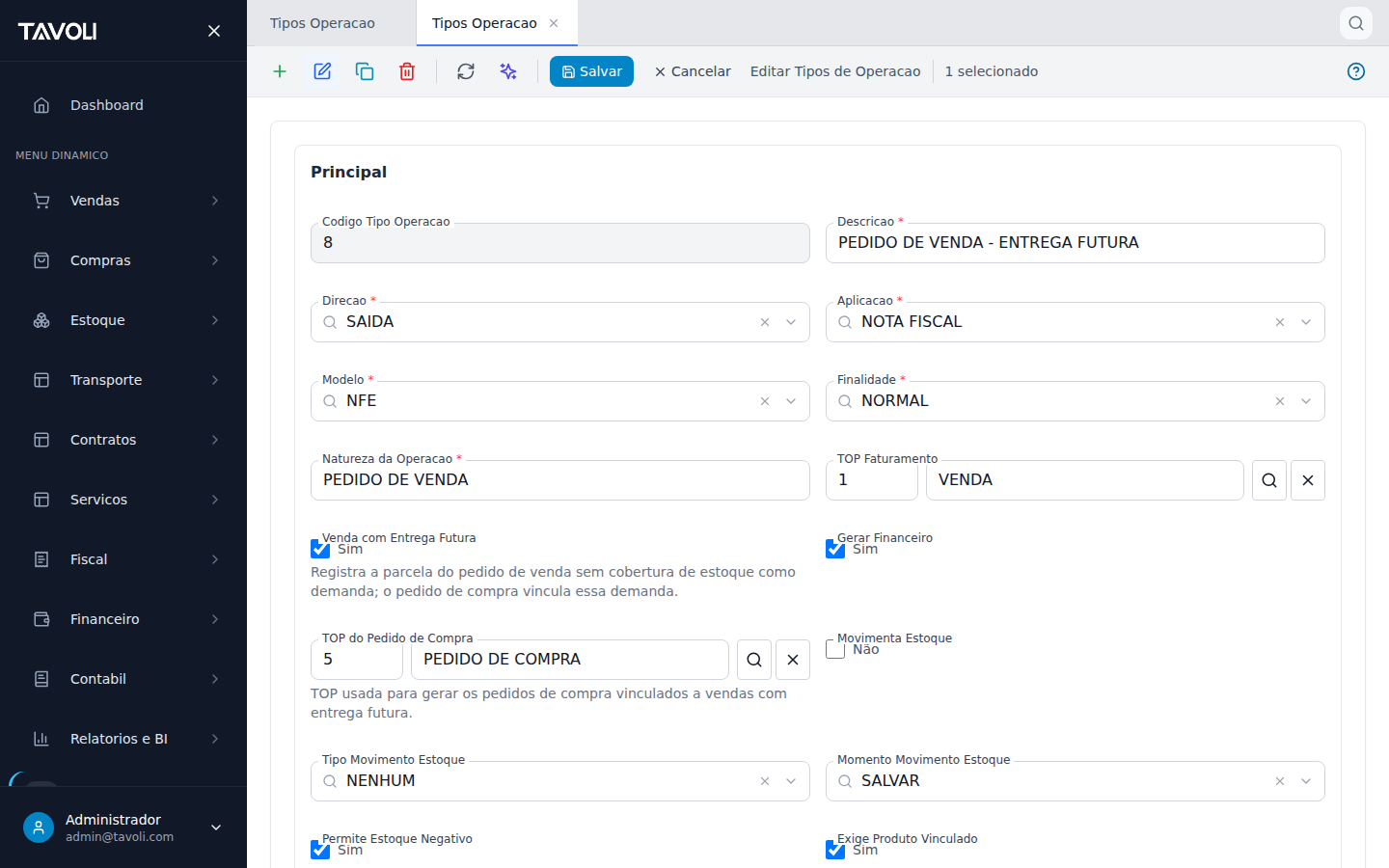Open the Finalidade dropdown arrow
Image resolution: width=1389 pixels, height=868 pixels.
1306,401
